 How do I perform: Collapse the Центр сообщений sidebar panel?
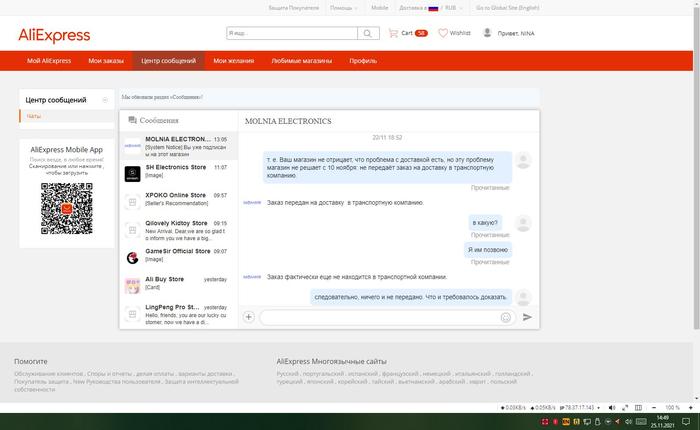point(105,100)
